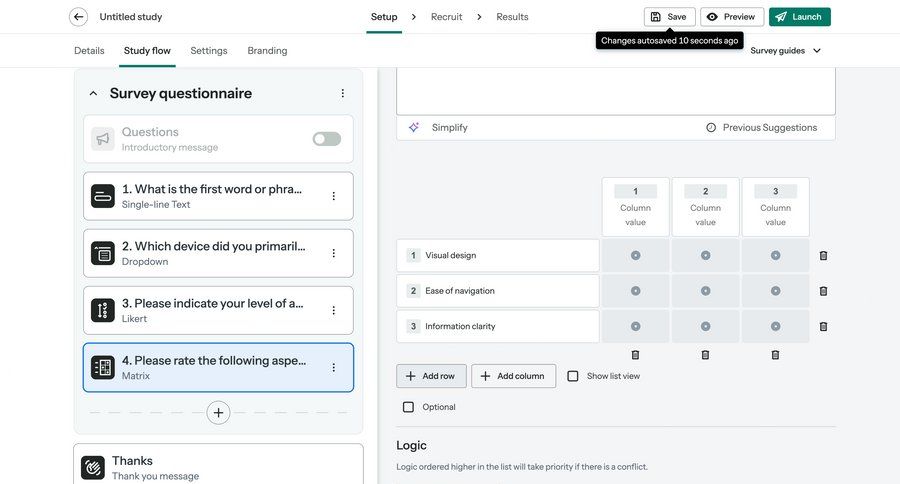Expand the Survey guides dropdown
The height and width of the screenshot is (484, 900).
click(786, 50)
